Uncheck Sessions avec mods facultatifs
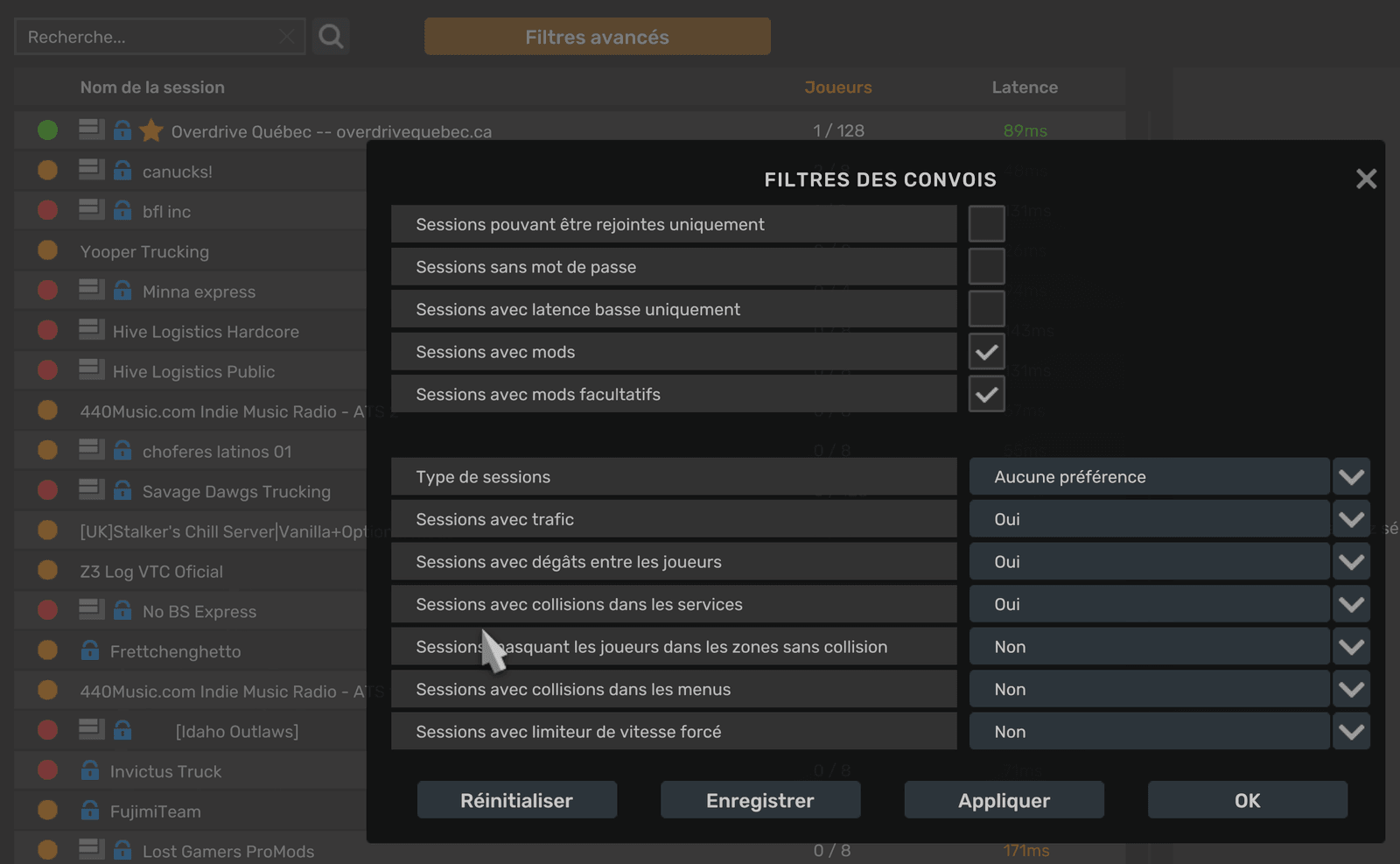 point(986,394)
